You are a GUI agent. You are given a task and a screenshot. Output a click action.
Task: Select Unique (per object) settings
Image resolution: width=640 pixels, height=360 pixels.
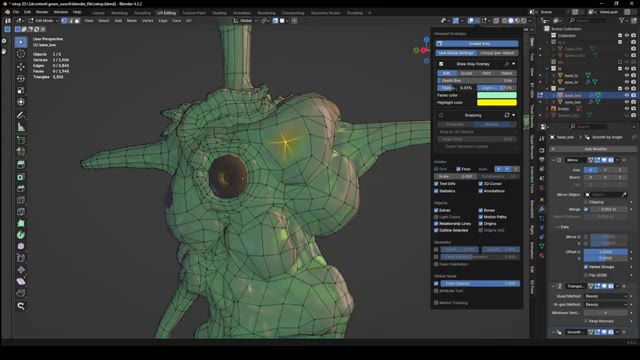497,53
